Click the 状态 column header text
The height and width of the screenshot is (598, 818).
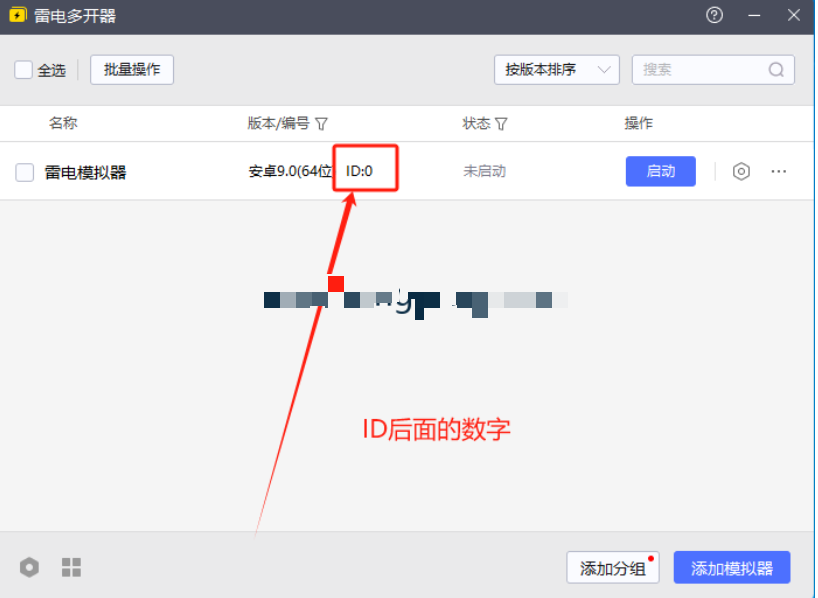coord(476,123)
